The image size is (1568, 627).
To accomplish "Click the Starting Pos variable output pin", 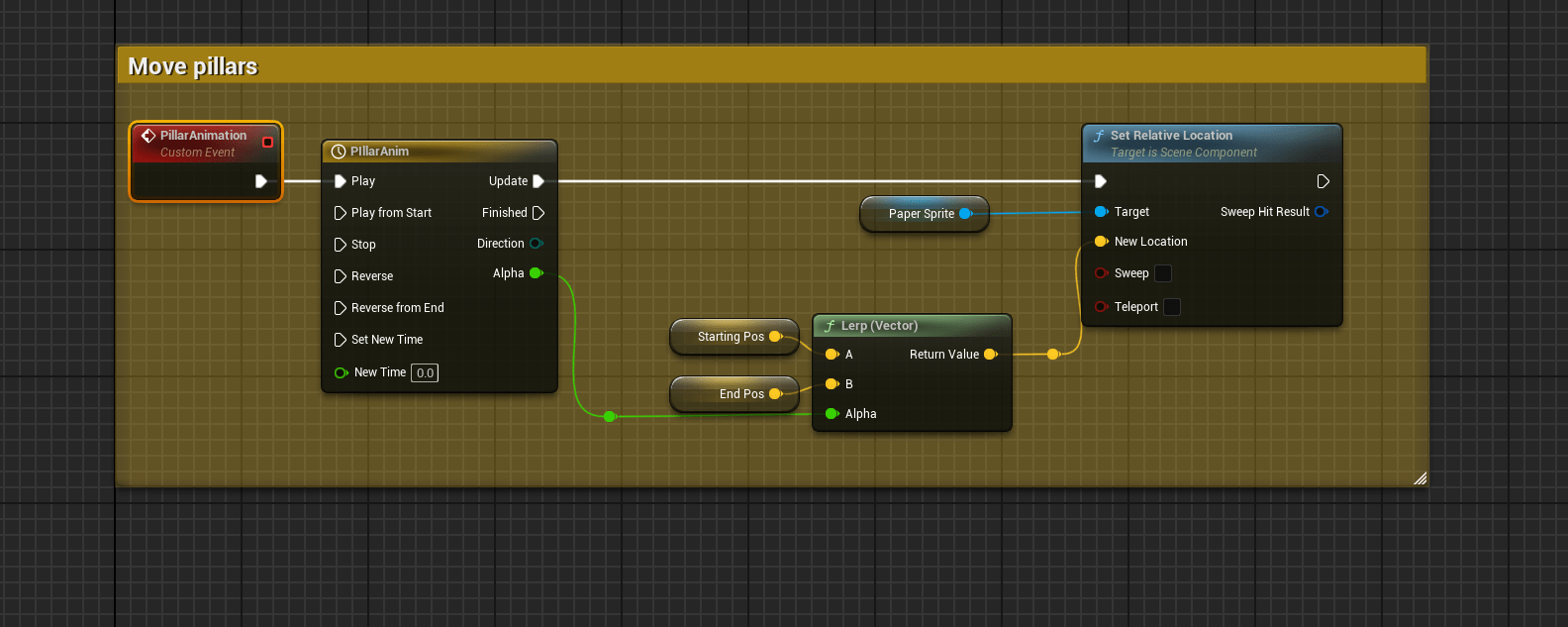I will 776,337.
